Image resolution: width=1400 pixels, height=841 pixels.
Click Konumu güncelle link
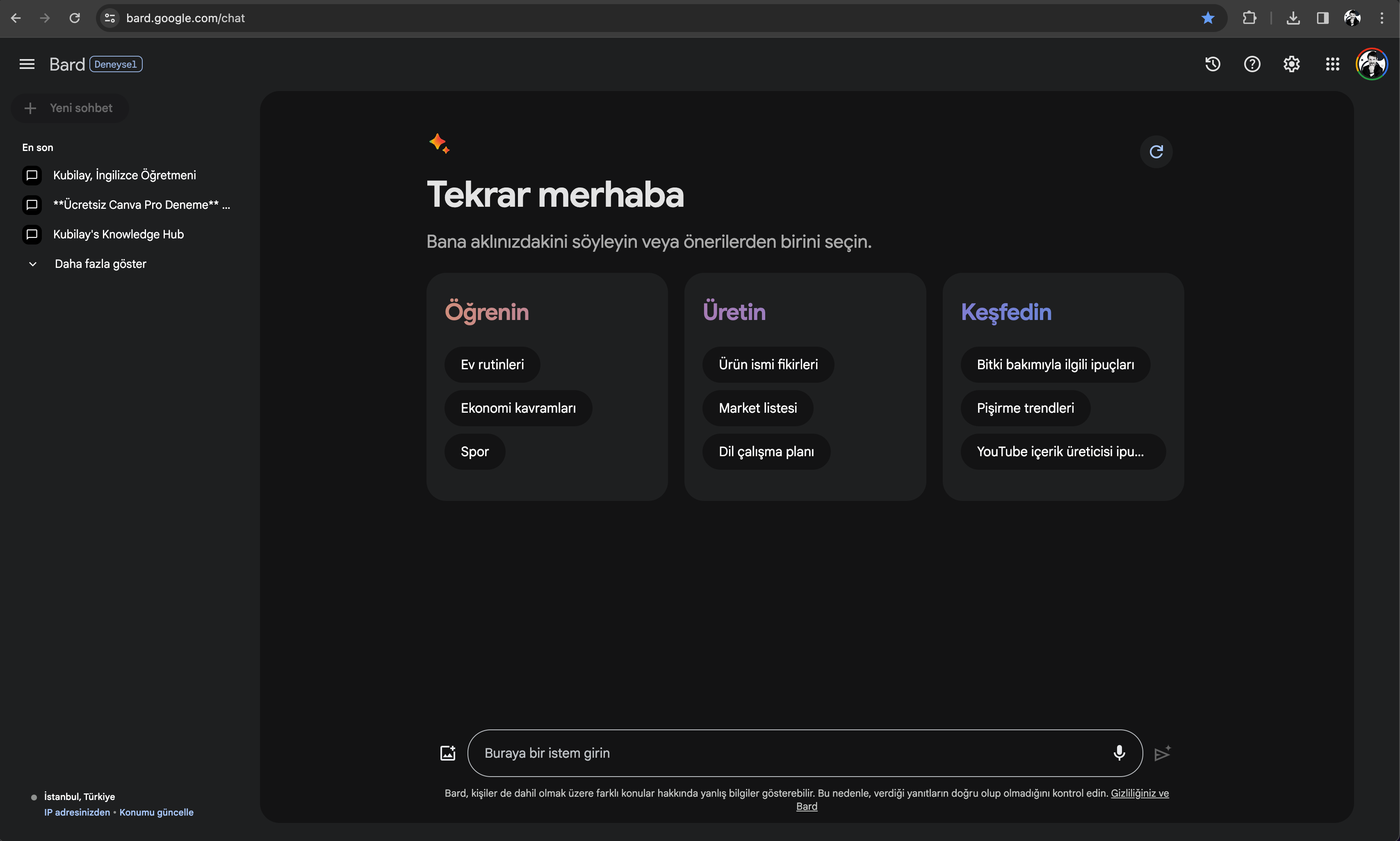[x=156, y=812]
